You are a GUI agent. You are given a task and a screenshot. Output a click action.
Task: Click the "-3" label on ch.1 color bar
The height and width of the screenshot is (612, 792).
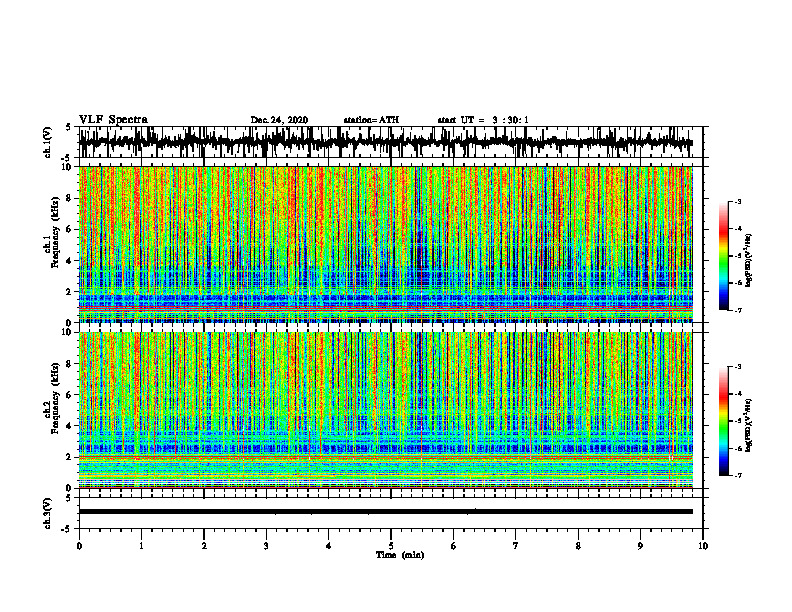point(737,201)
